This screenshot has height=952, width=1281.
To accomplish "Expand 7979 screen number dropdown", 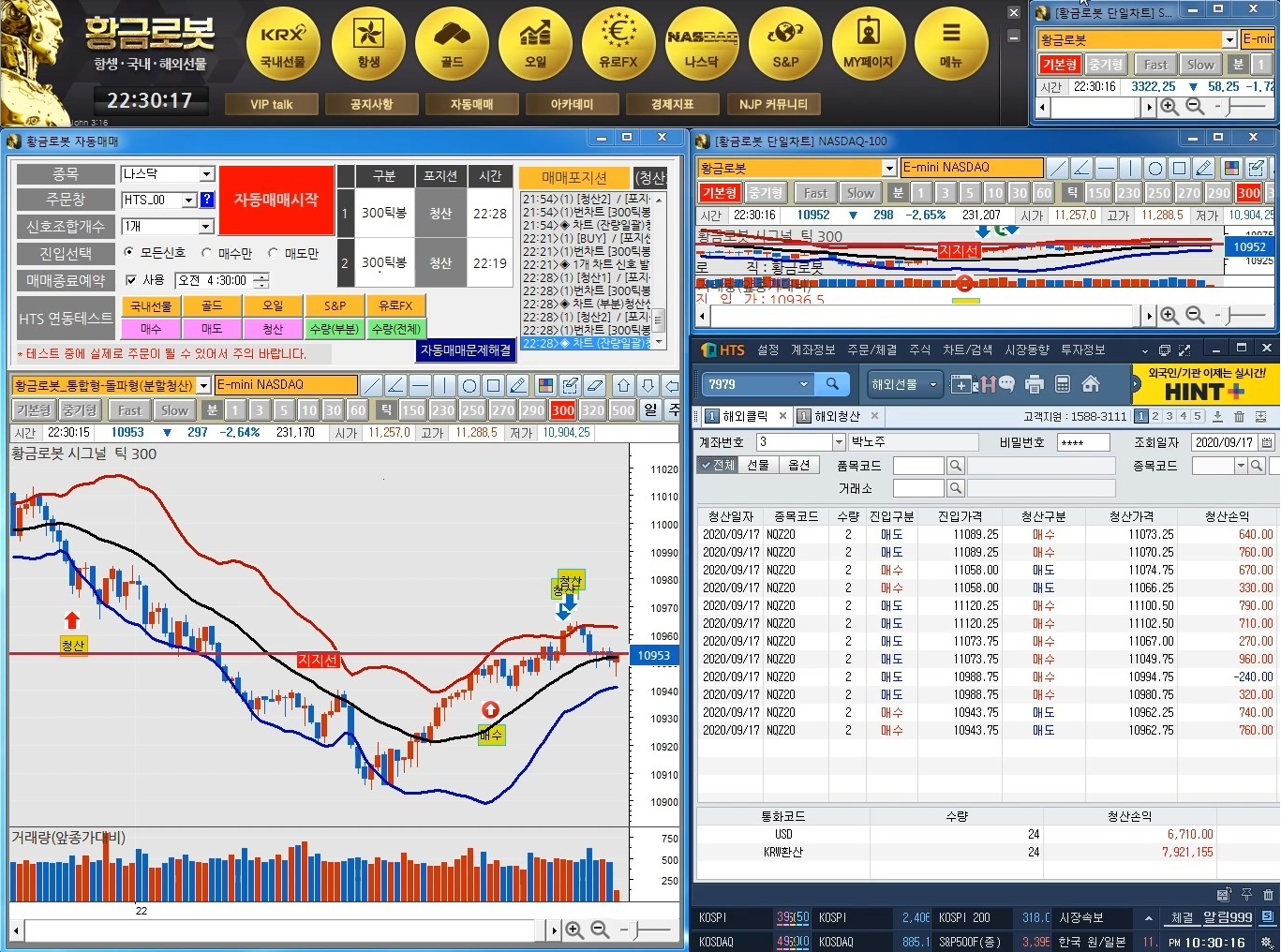I will click(804, 384).
